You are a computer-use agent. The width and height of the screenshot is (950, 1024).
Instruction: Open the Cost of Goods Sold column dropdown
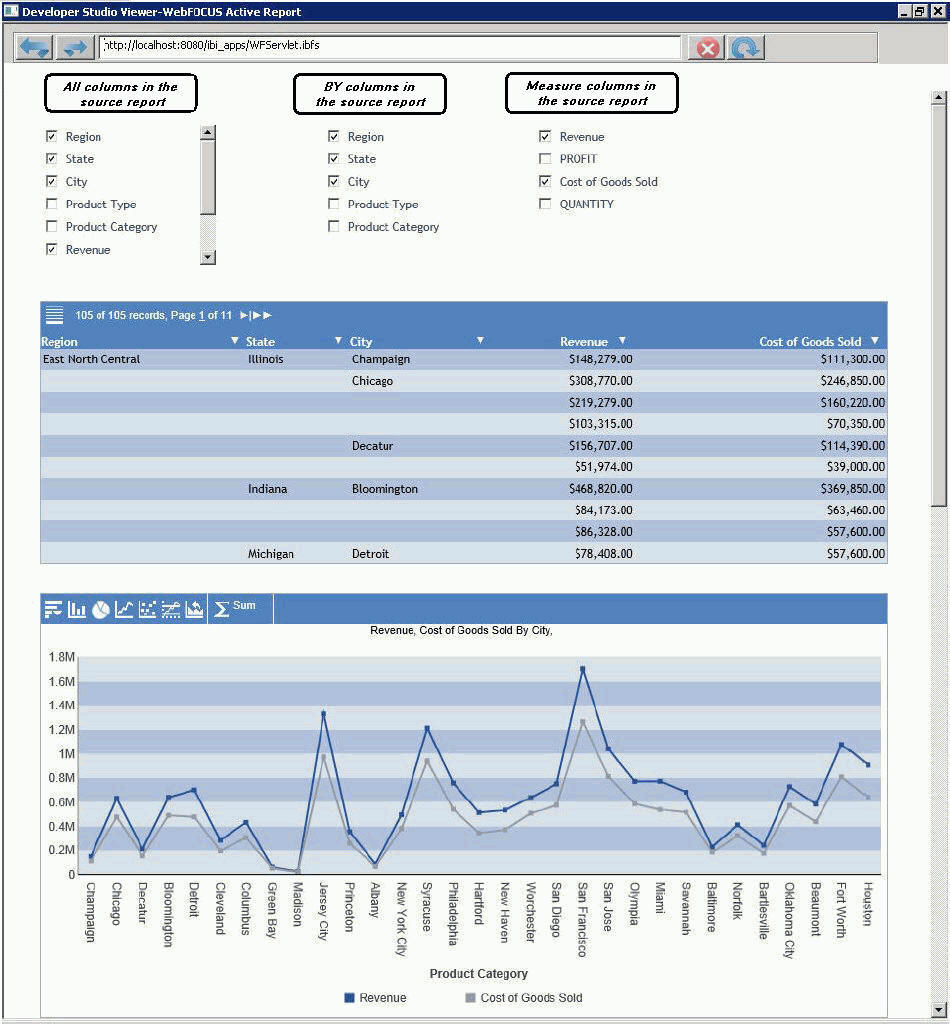click(875, 340)
